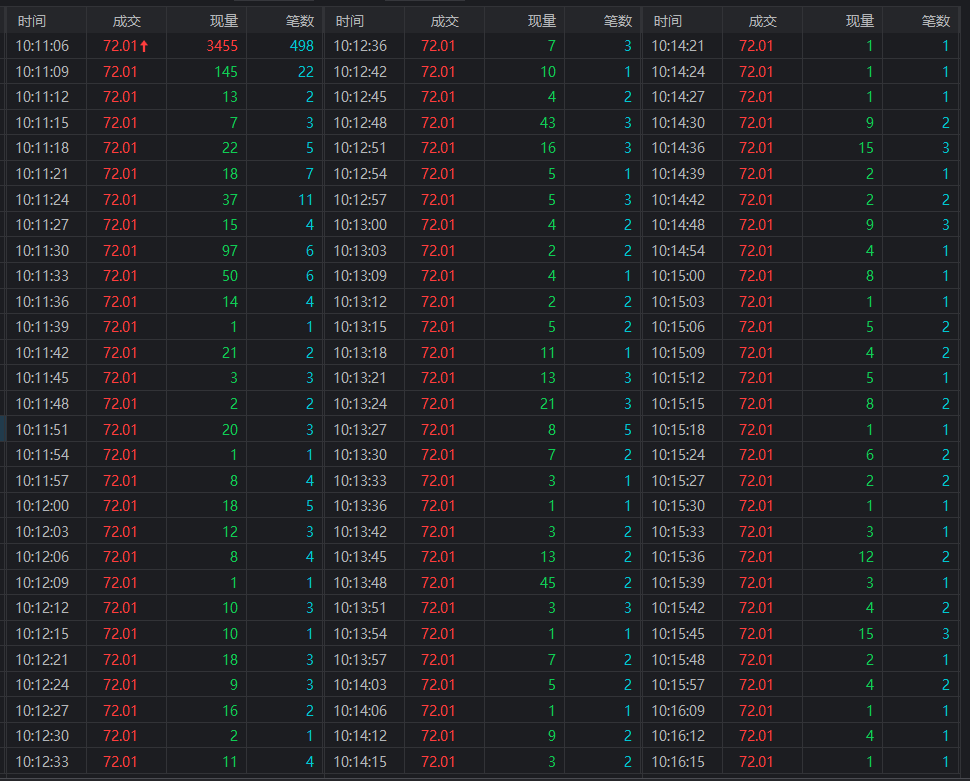Select the 10:12:21 time entry
This screenshot has width=970, height=781.
(42, 660)
